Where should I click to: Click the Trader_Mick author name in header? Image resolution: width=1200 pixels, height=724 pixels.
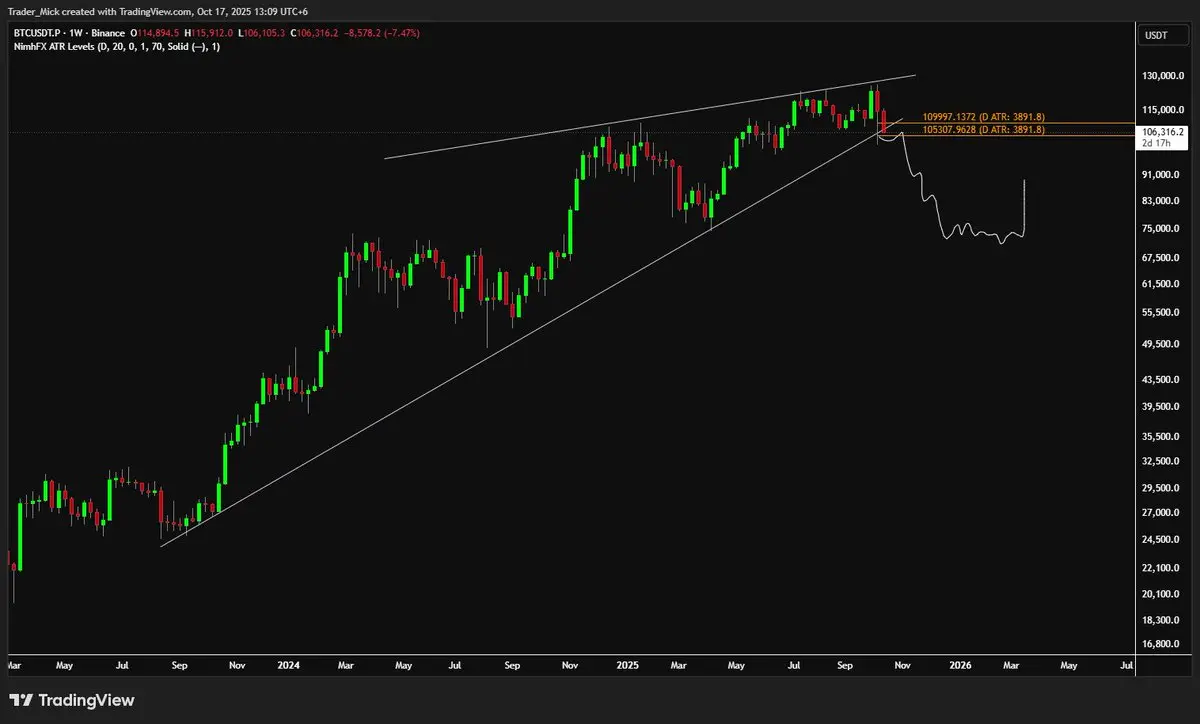36,13
